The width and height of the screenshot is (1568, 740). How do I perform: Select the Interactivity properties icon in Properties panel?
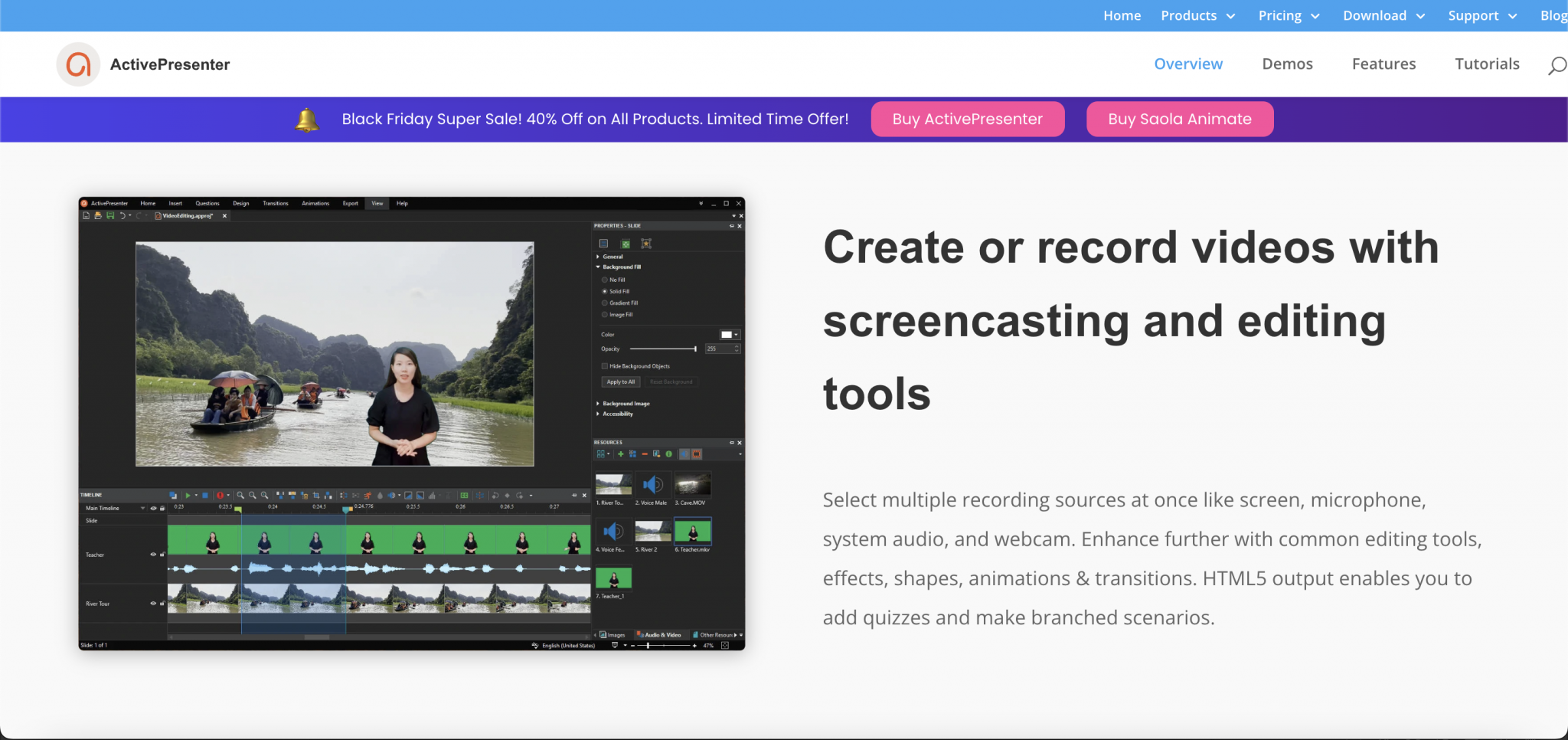pos(646,243)
